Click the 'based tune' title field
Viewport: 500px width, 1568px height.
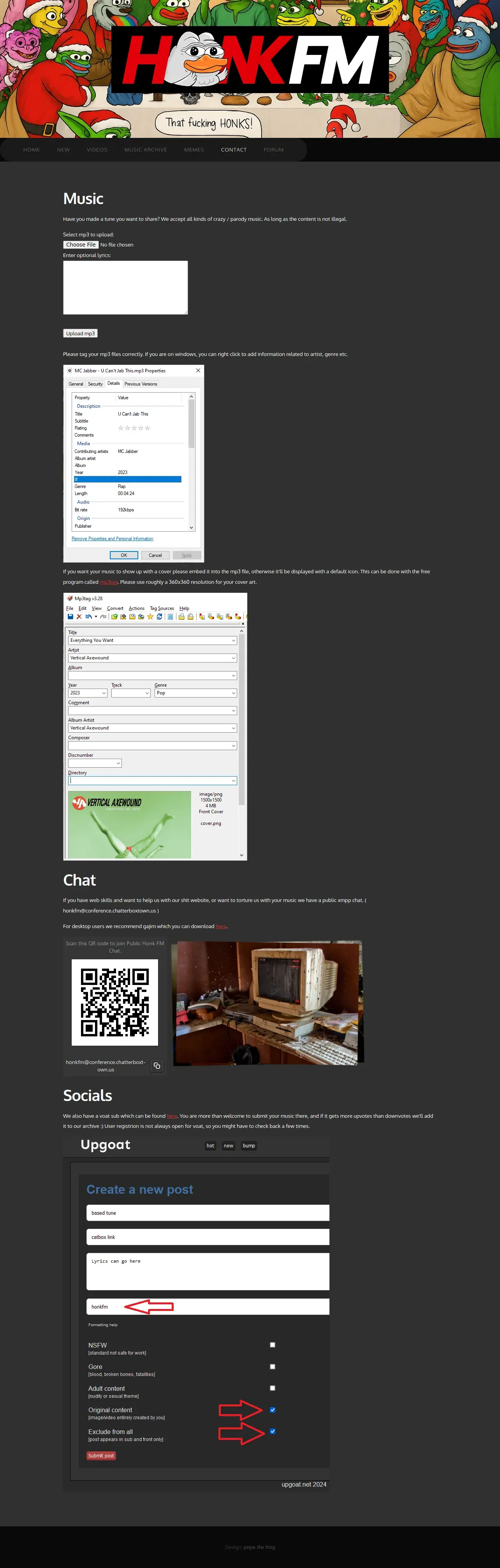208,1212
